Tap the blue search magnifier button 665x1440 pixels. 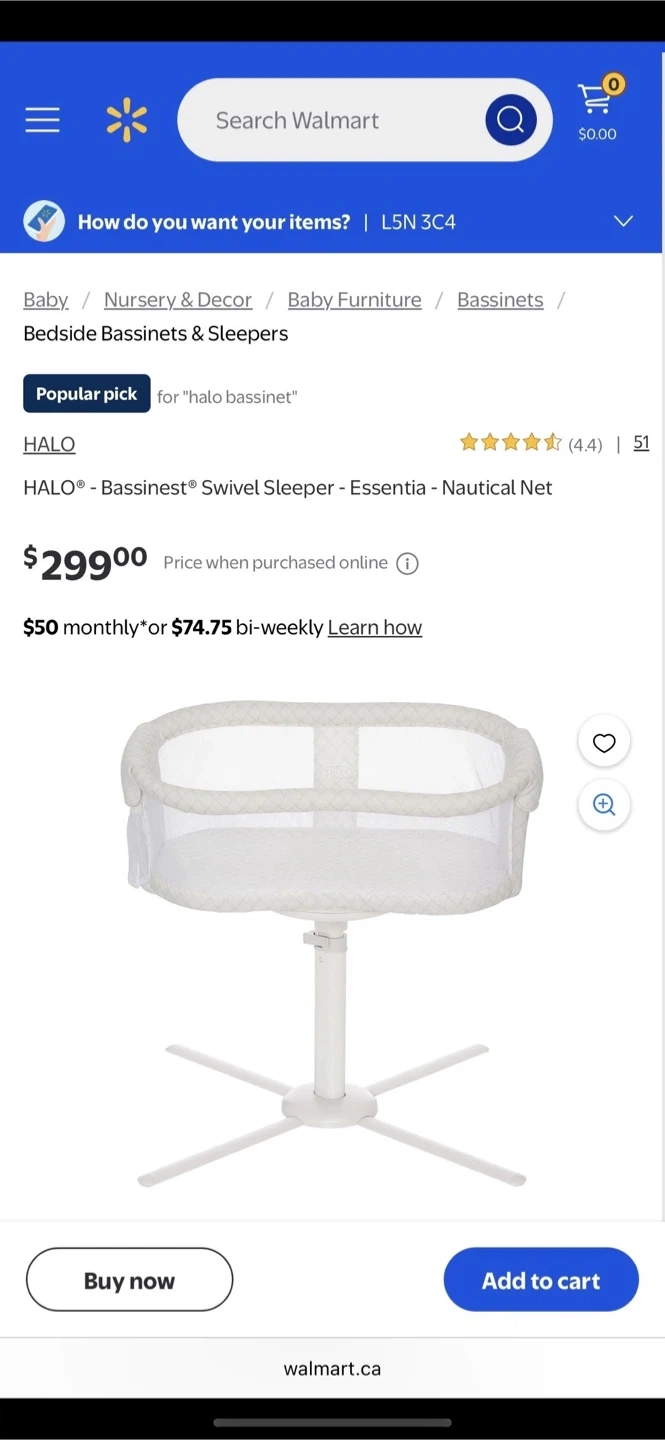(x=511, y=120)
